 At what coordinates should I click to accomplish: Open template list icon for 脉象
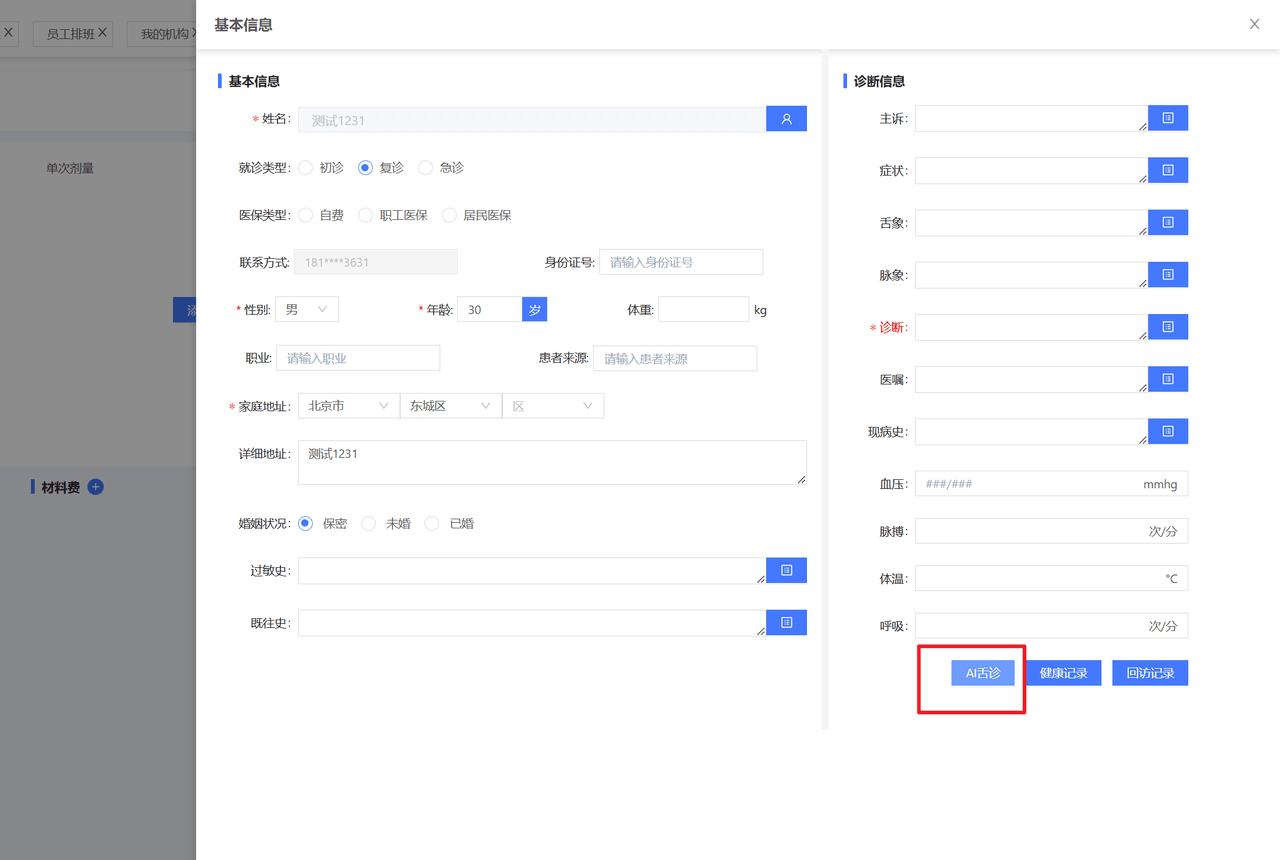1168,274
